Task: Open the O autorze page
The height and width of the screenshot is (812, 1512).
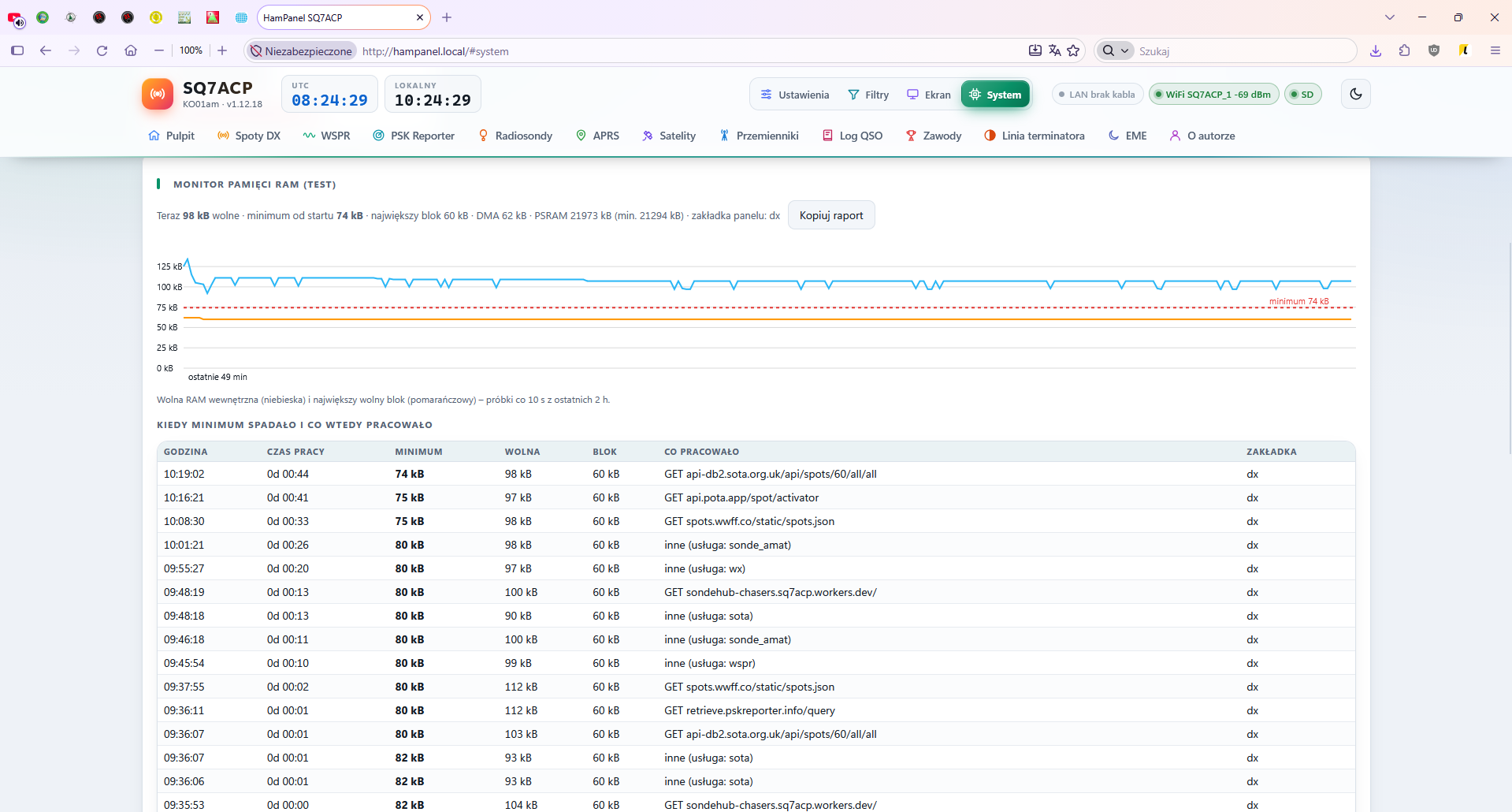Action: click(x=1202, y=136)
